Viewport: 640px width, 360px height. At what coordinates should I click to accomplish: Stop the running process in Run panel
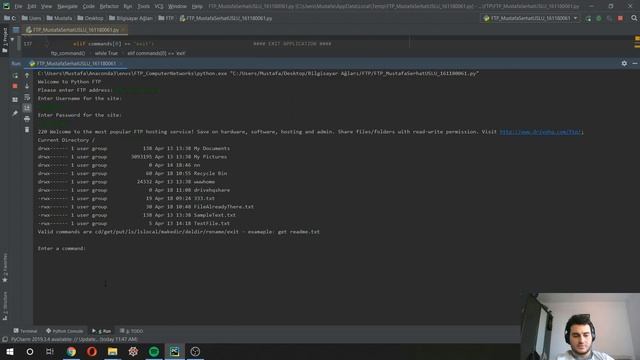pyautogui.click(x=15, y=86)
